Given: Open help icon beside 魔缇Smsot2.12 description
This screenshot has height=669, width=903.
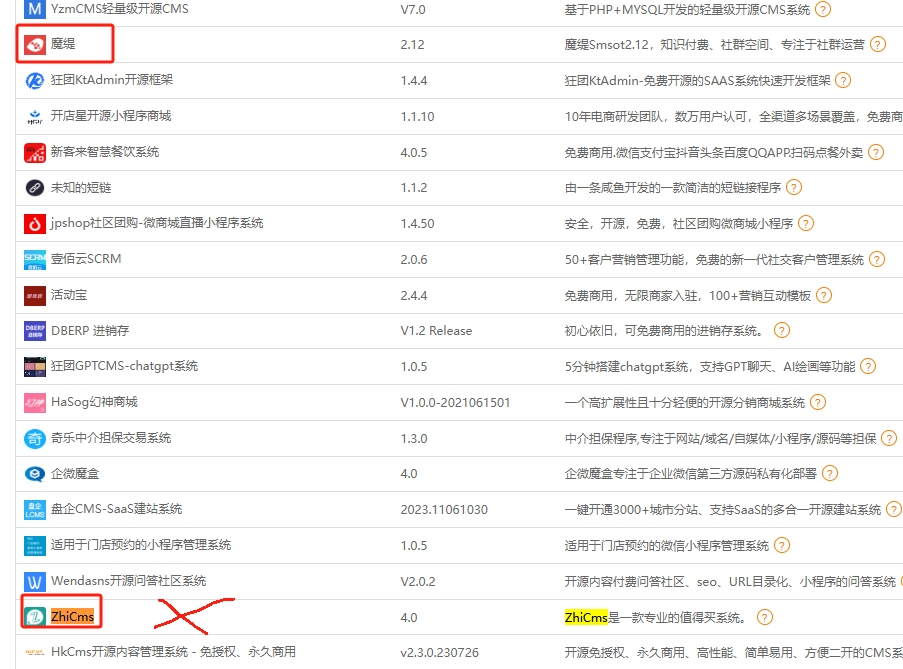Looking at the screenshot, I should click(878, 44).
